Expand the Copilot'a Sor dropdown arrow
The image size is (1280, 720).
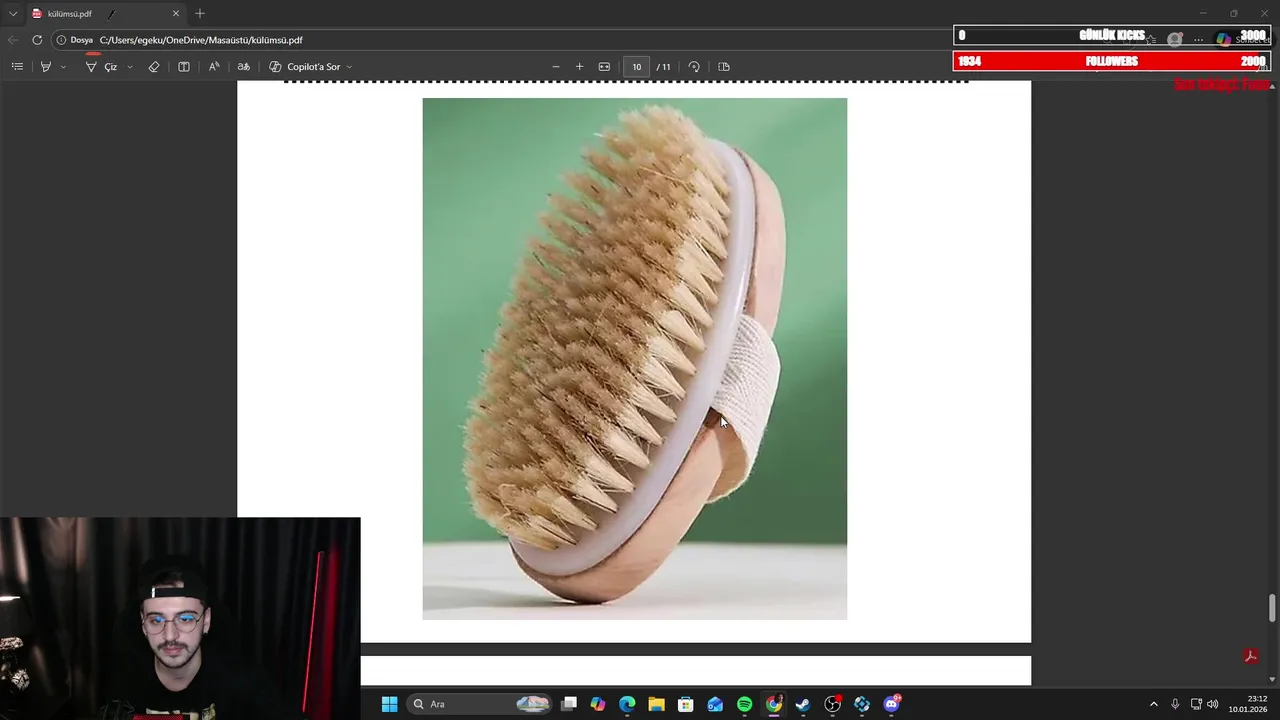(x=349, y=67)
